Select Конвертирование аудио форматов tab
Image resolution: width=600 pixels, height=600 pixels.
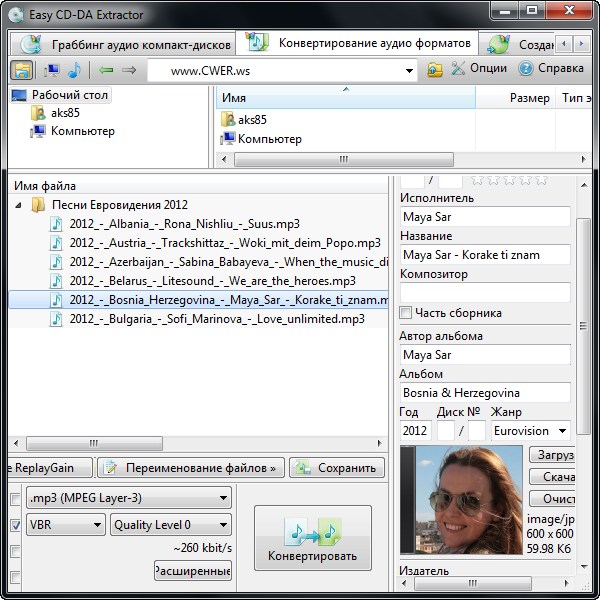[360, 44]
